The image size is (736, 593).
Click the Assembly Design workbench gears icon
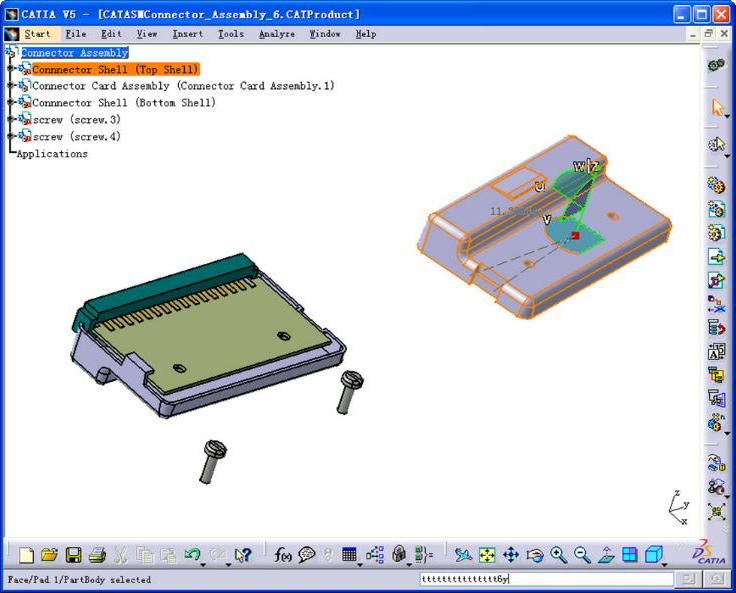pos(716,65)
